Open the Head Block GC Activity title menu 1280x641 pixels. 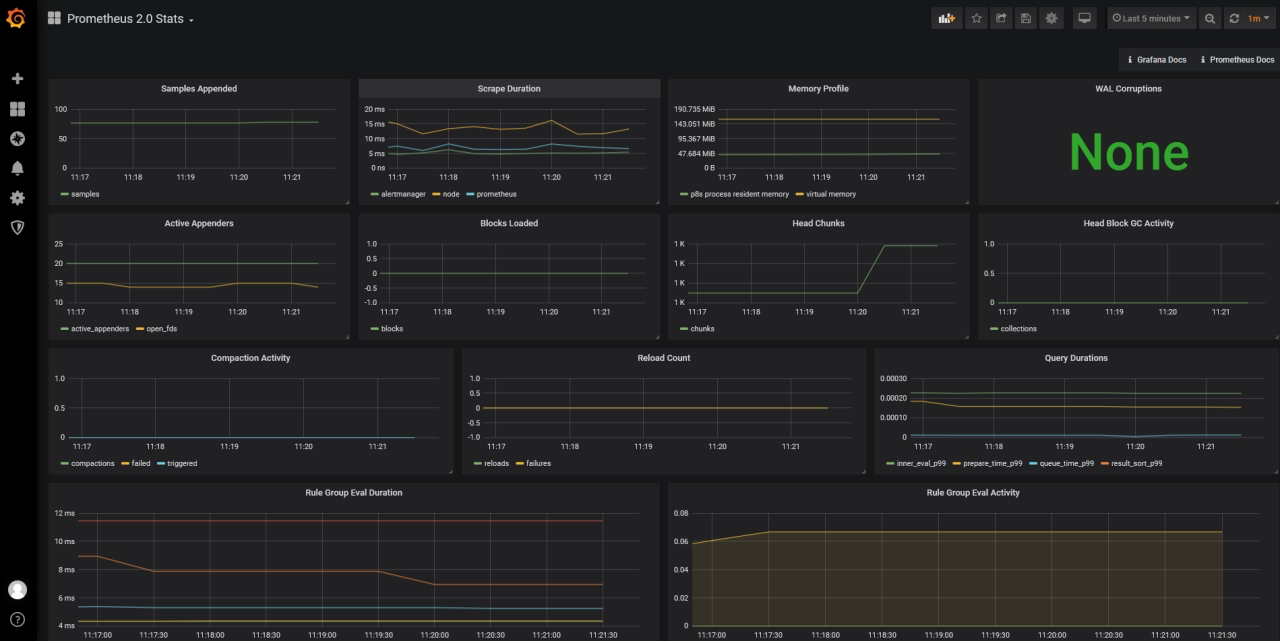1128,223
